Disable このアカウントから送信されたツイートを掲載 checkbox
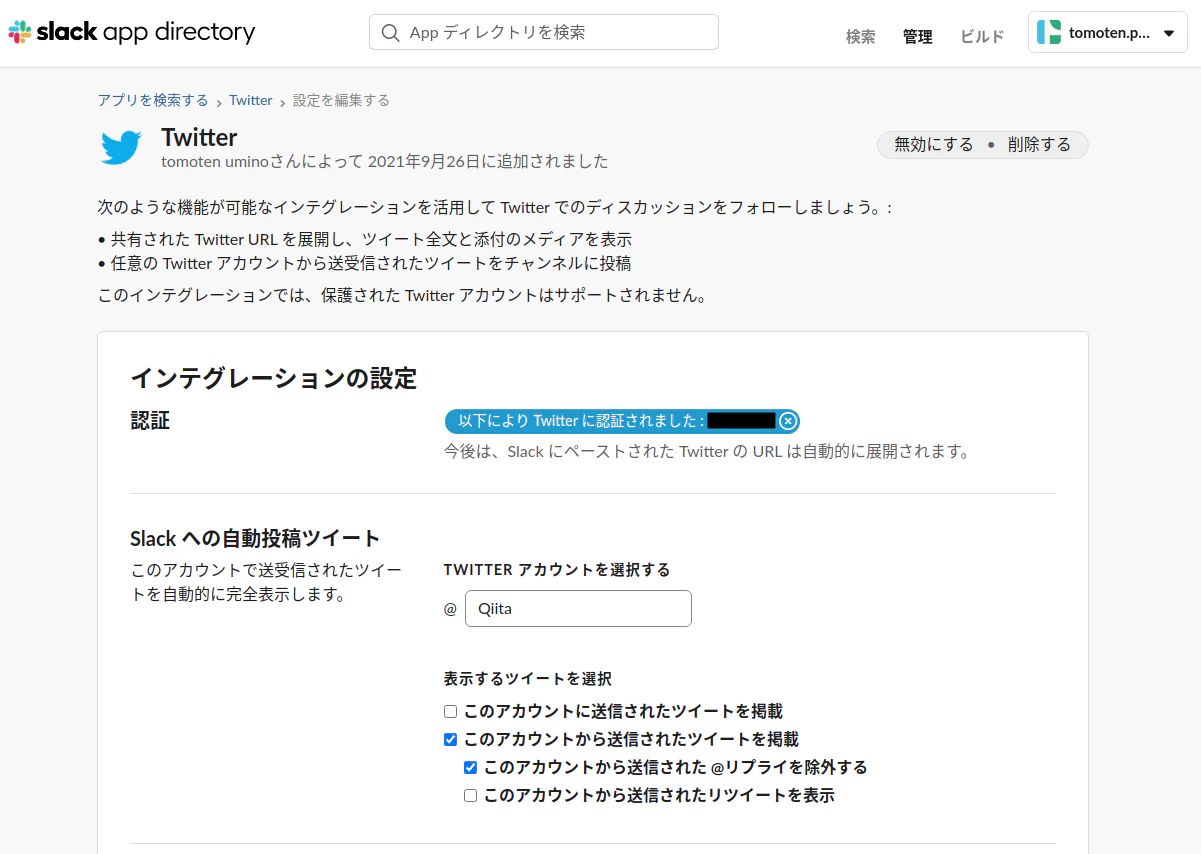 [x=450, y=739]
